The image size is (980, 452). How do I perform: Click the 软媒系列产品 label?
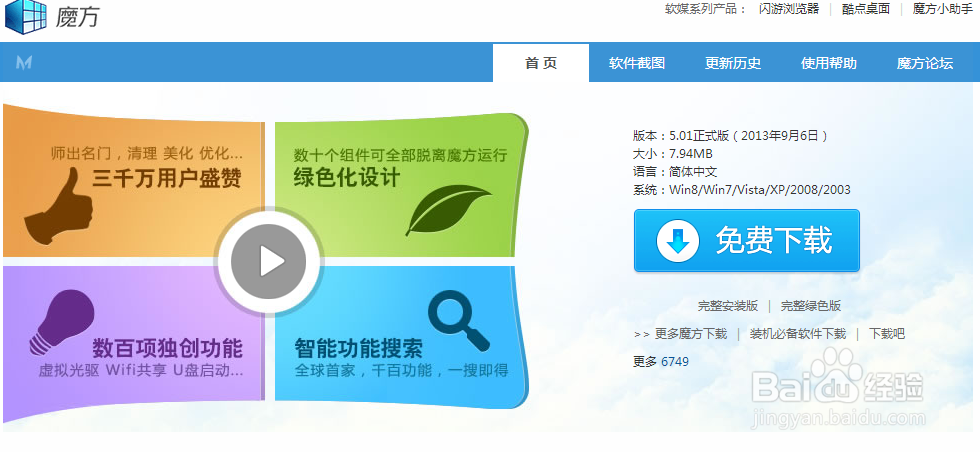coord(705,9)
